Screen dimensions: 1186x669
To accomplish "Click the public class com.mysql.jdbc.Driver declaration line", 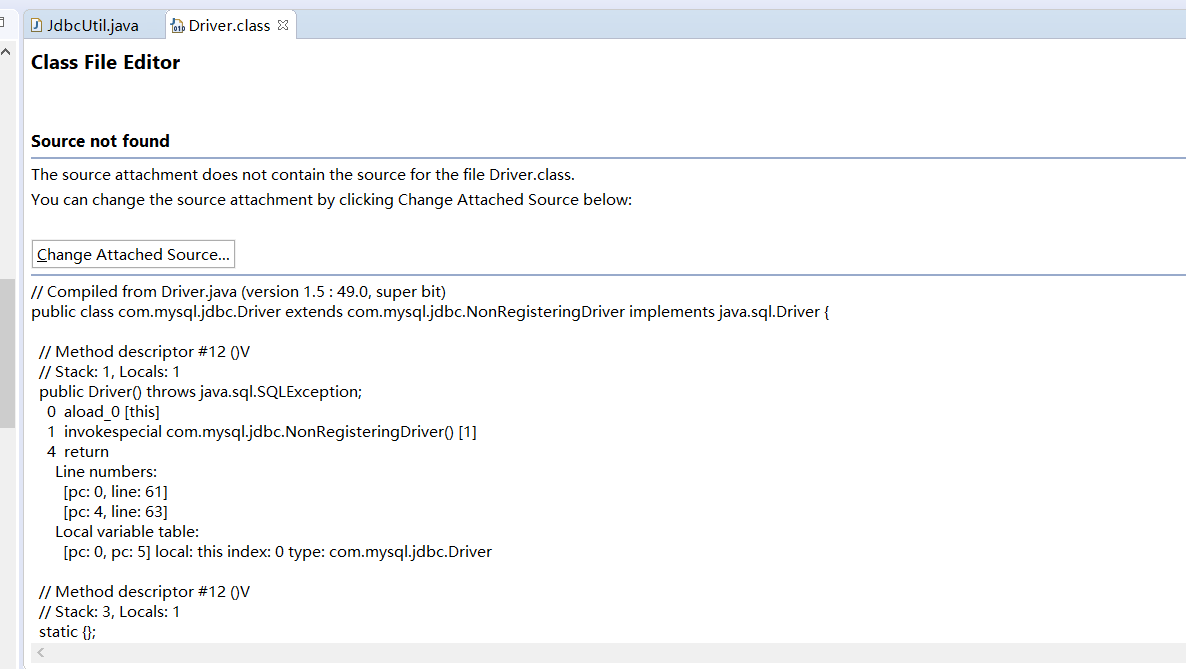I will (x=430, y=312).
